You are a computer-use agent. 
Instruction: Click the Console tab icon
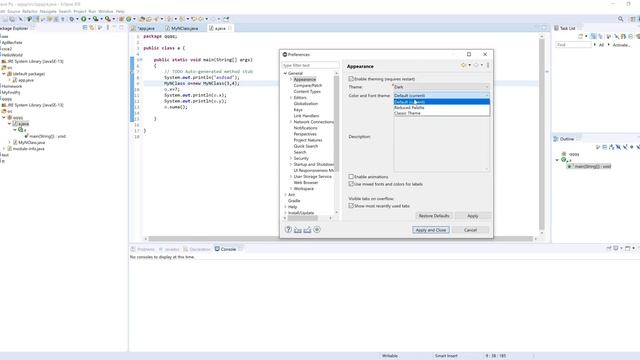coord(217,249)
